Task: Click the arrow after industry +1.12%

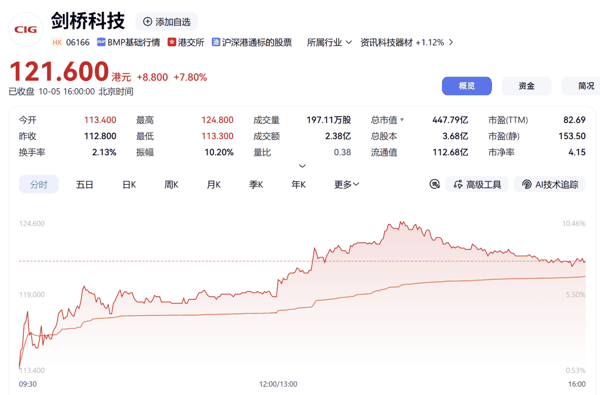Action: (x=451, y=42)
